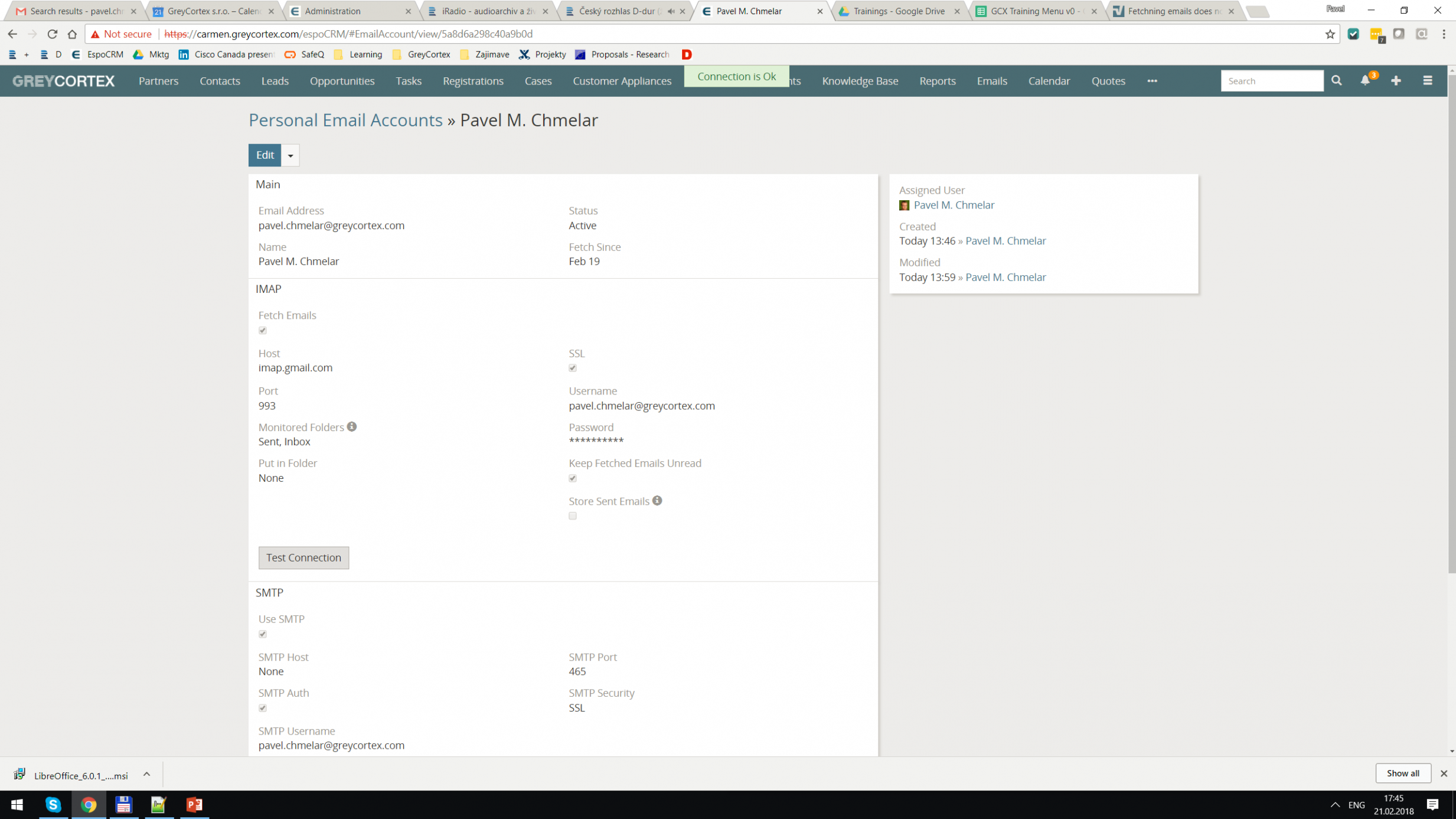The image size is (1456, 819).
Task: Click the search magnifier icon
Action: tap(1336, 81)
